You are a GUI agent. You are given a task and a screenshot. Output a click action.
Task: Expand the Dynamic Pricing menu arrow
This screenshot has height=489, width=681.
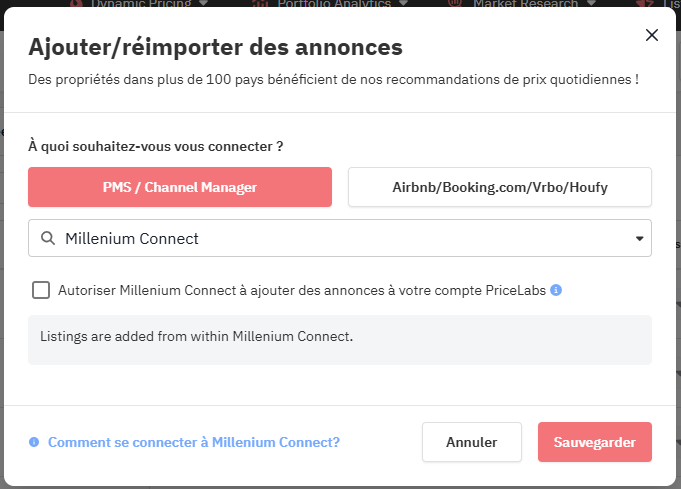click(204, 3)
